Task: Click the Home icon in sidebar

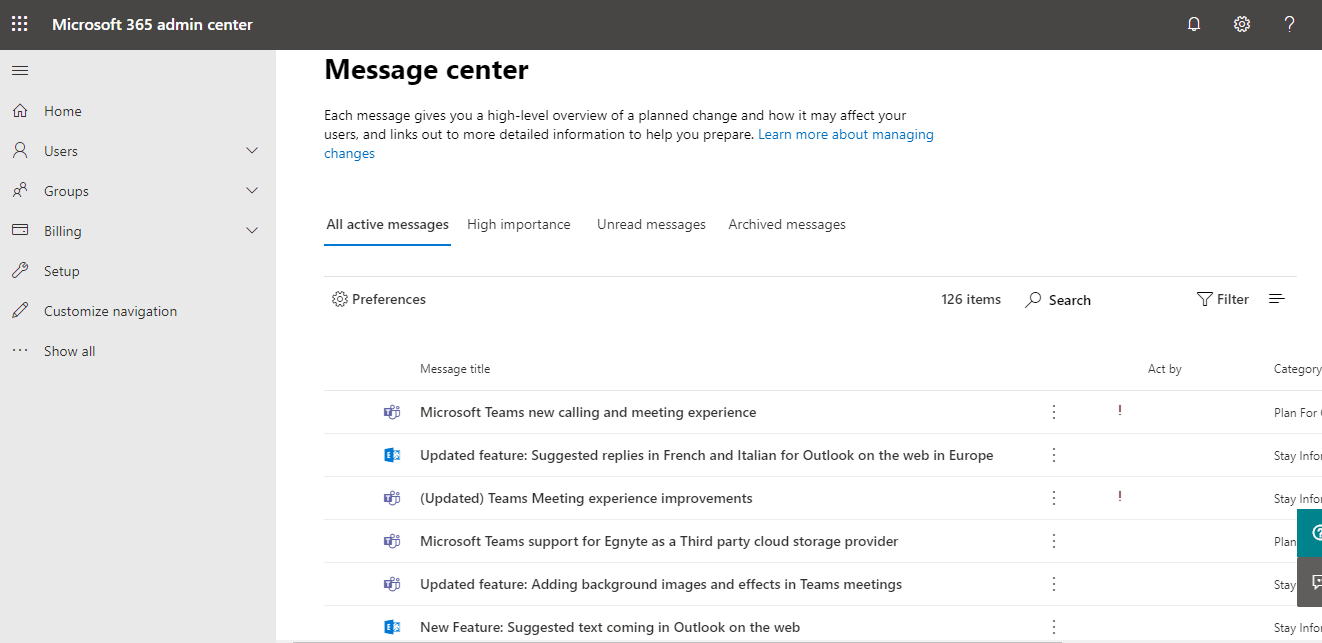Action: tap(20, 111)
